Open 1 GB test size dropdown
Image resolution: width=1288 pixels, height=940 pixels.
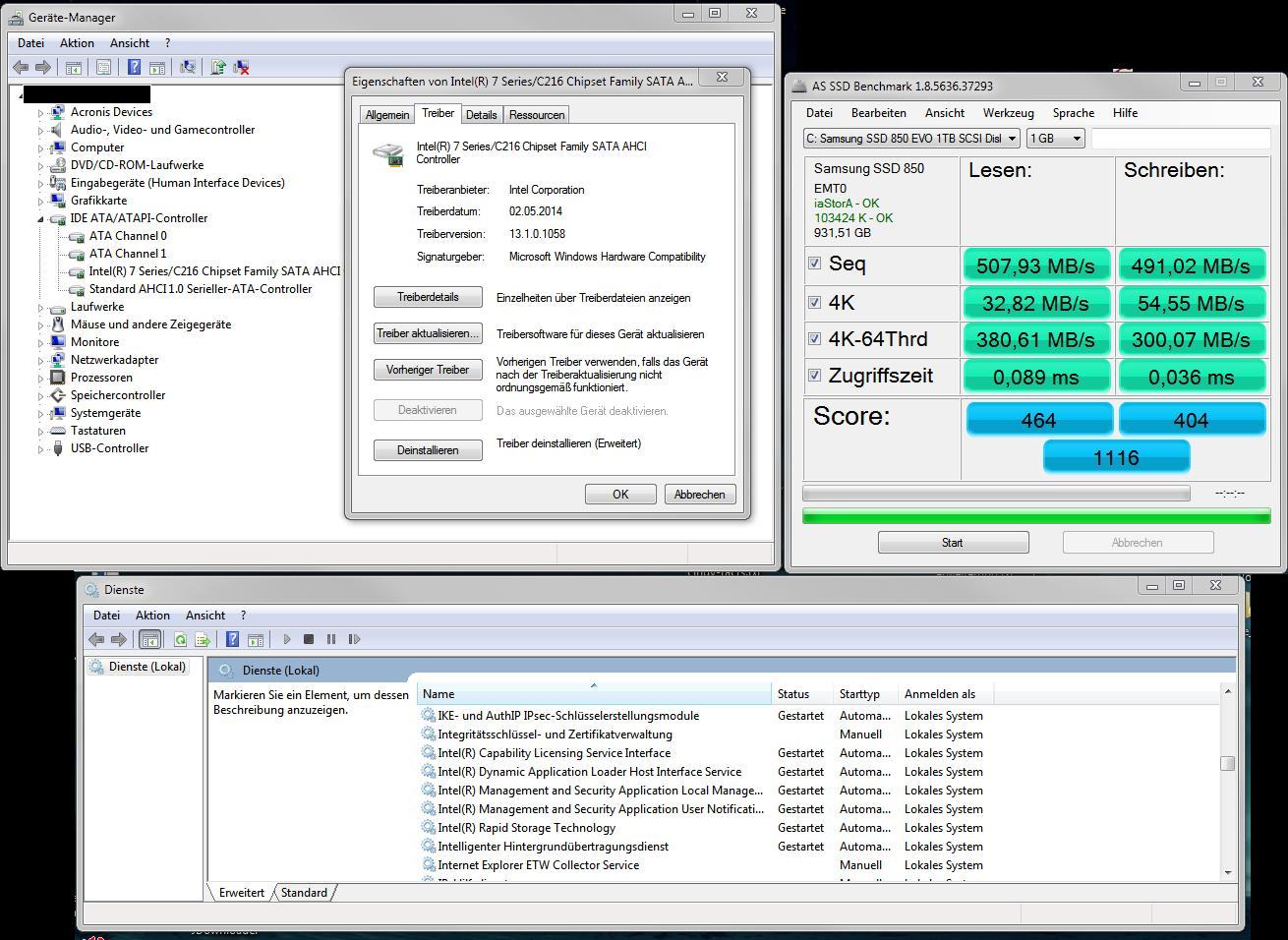[x=1055, y=139]
